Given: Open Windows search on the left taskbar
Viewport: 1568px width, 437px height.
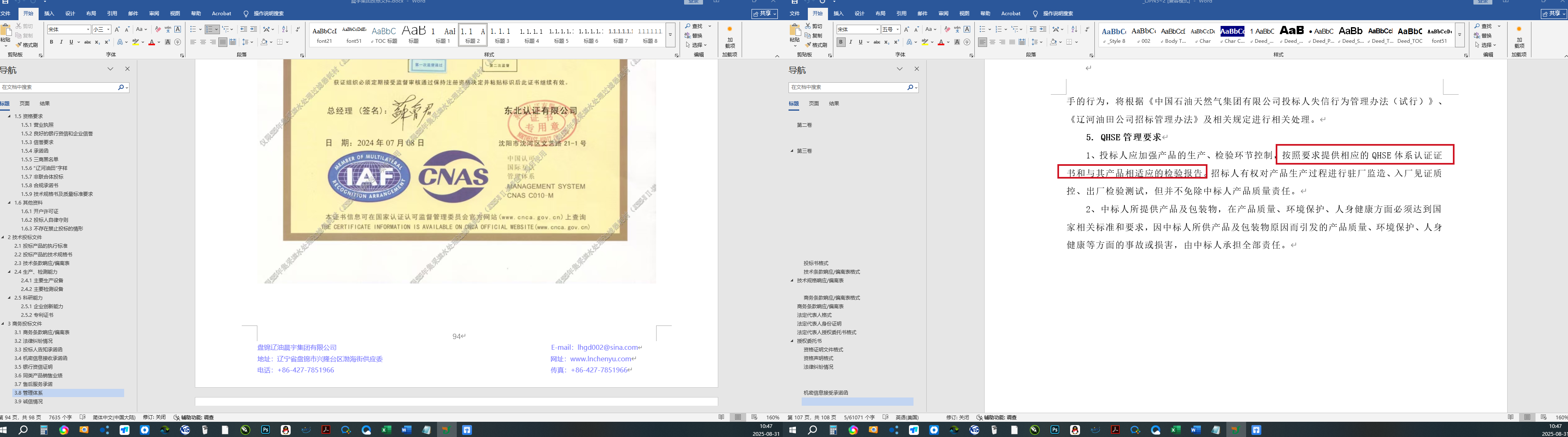Looking at the screenshot, I should [x=23, y=430].
